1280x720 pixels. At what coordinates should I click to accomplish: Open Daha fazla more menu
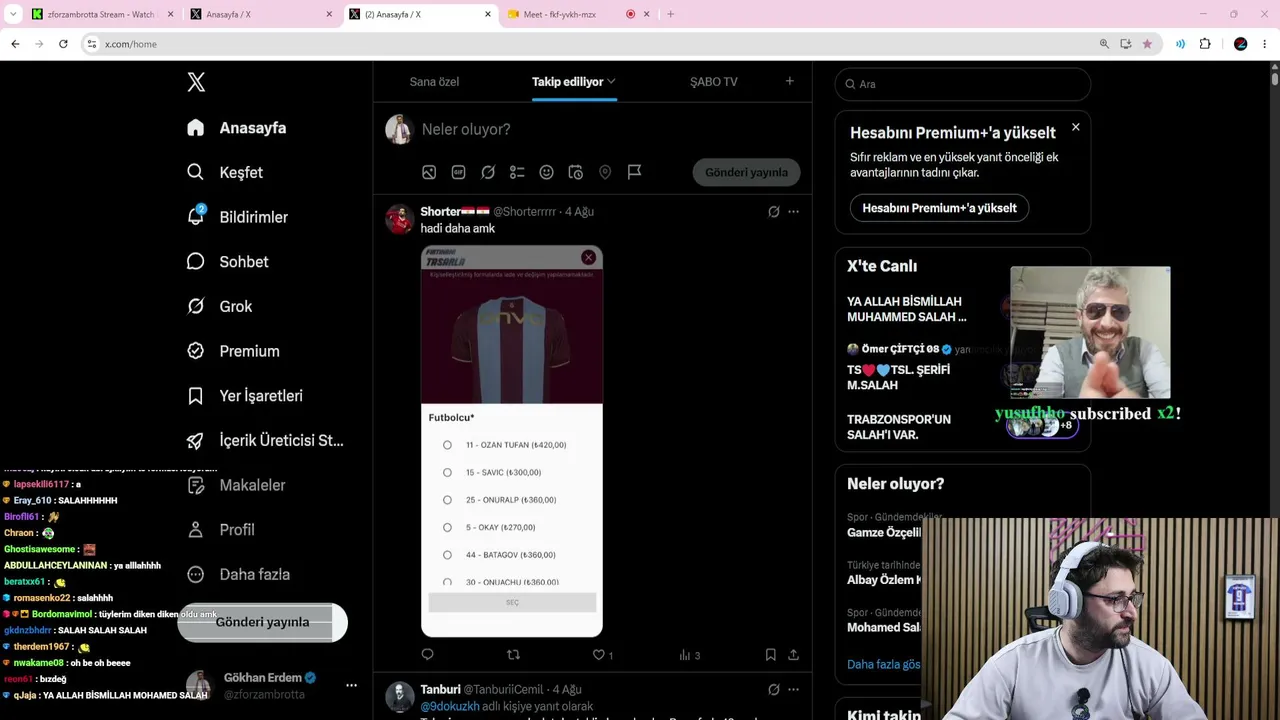pyautogui.click(x=238, y=574)
